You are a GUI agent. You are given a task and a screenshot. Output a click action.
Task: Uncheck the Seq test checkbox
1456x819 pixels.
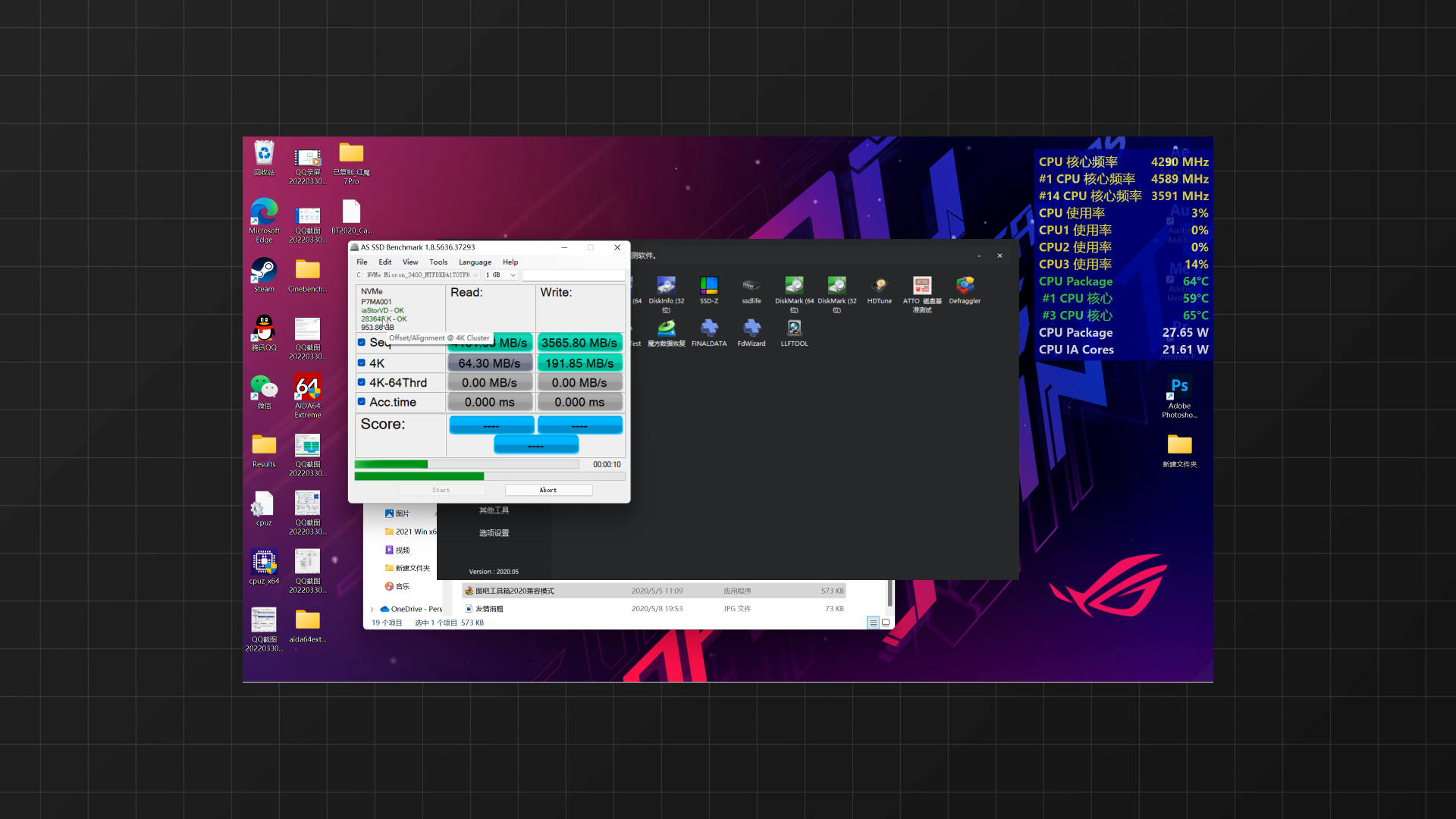pyautogui.click(x=362, y=342)
